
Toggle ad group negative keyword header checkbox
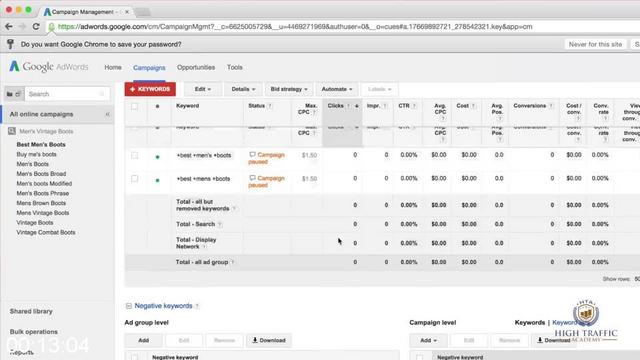click(x=134, y=357)
